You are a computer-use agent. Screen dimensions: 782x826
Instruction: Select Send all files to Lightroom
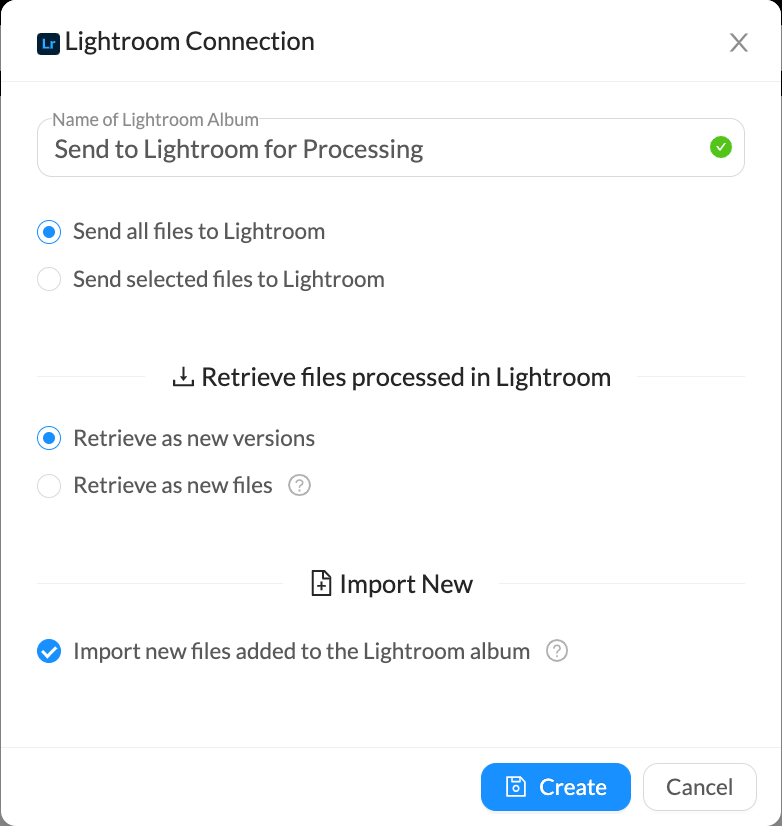tap(49, 232)
